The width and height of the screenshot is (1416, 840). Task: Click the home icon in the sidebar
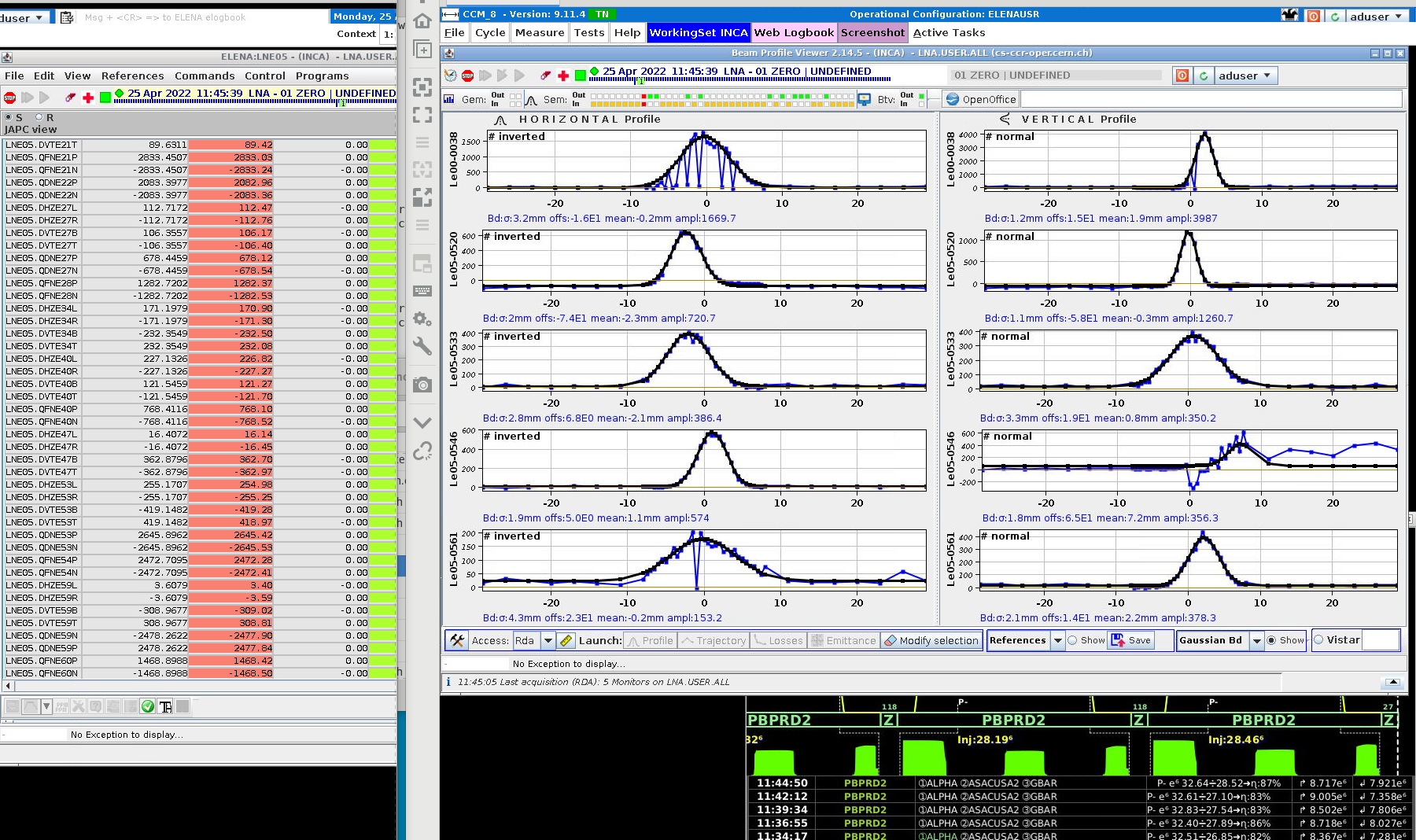(422, 21)
